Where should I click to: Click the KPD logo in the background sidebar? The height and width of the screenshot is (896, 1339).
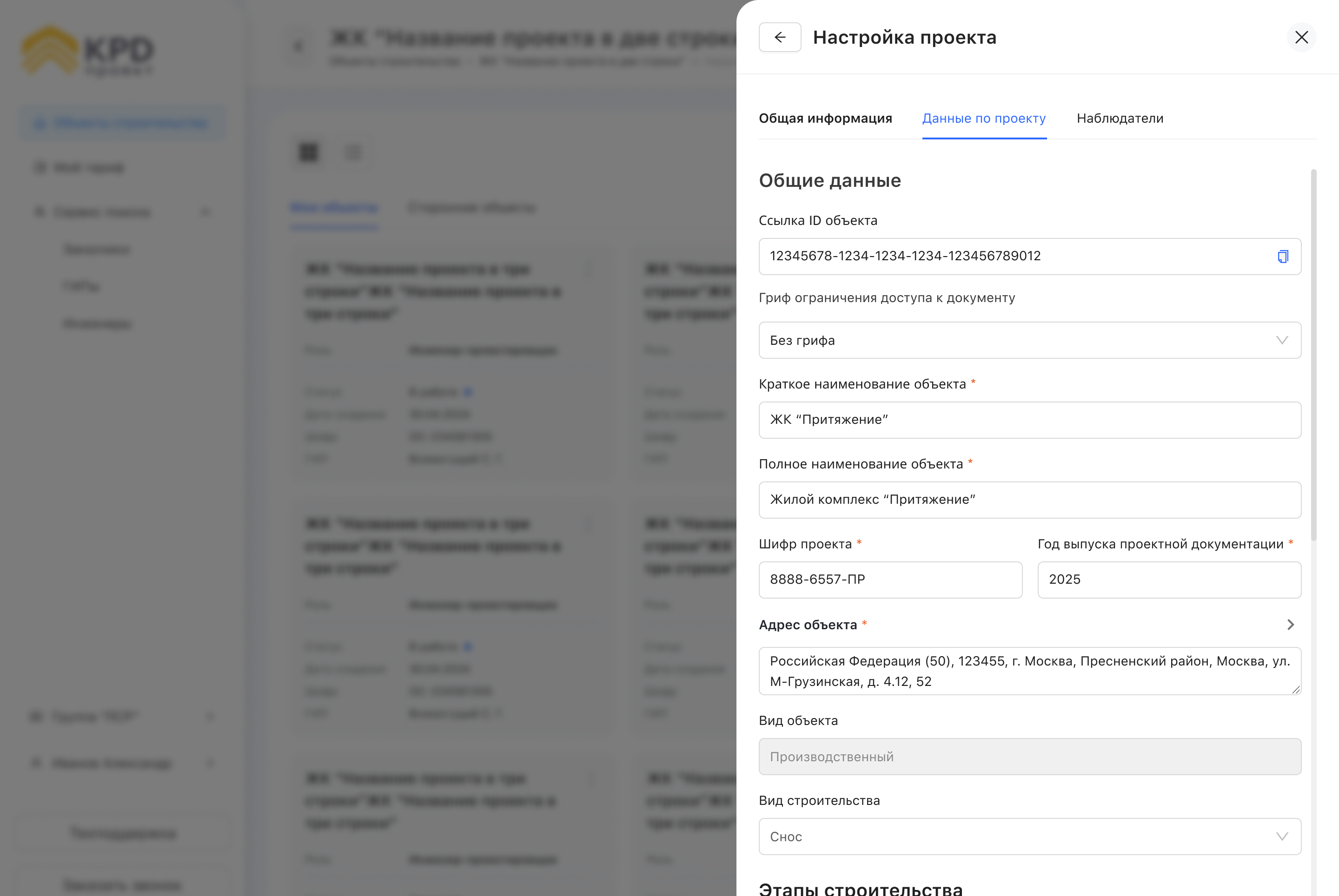(x=87, y=52)
